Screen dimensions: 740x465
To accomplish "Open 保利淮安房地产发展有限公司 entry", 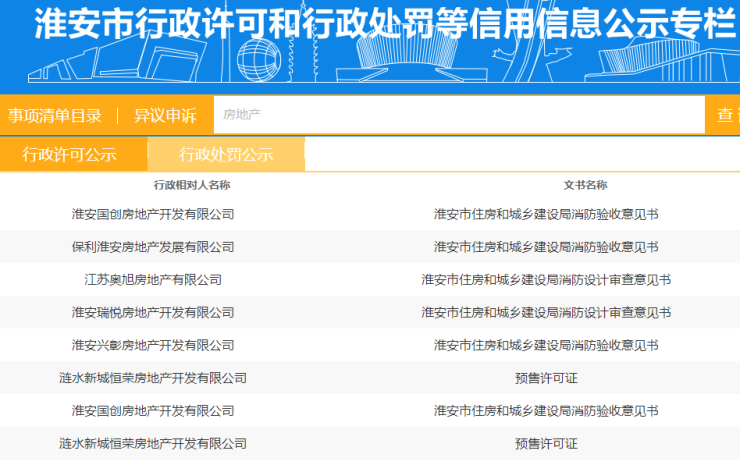I will pyautogui.click(x=153, y=247).
